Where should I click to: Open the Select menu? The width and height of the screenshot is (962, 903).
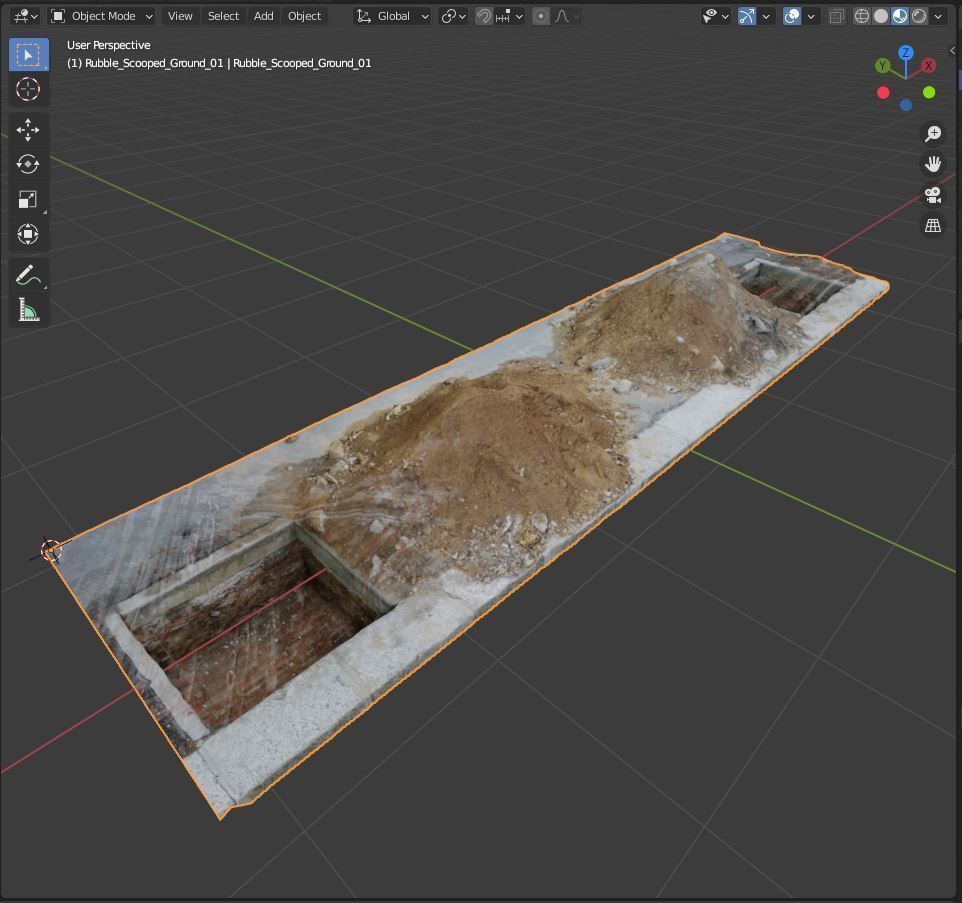tap(223, 16)
